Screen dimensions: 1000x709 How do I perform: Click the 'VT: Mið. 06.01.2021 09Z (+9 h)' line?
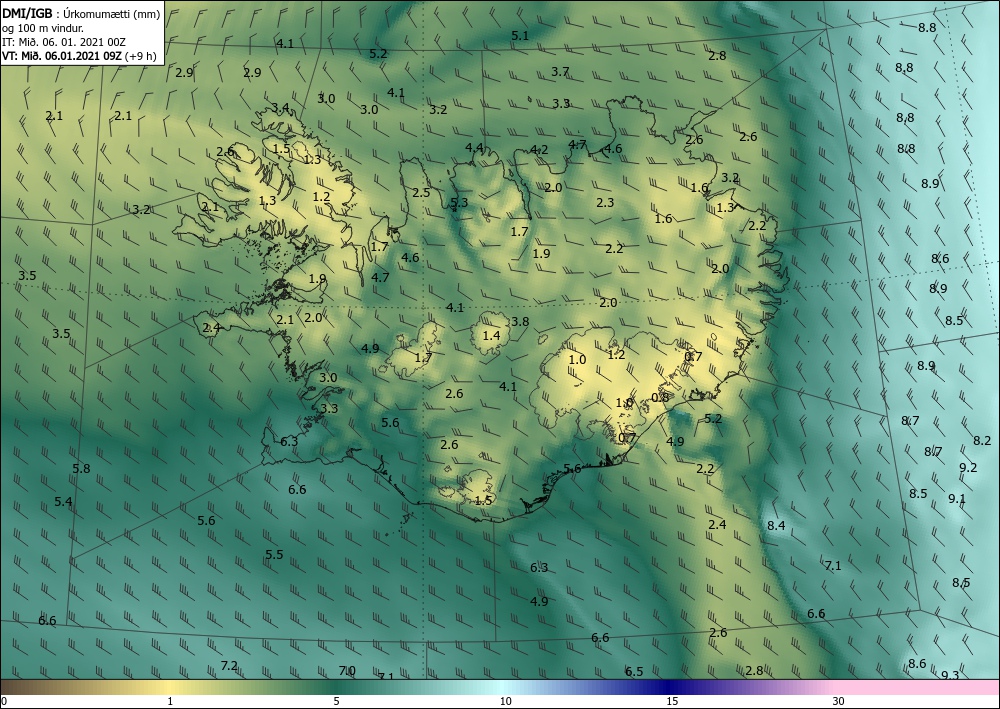point(79,56)
